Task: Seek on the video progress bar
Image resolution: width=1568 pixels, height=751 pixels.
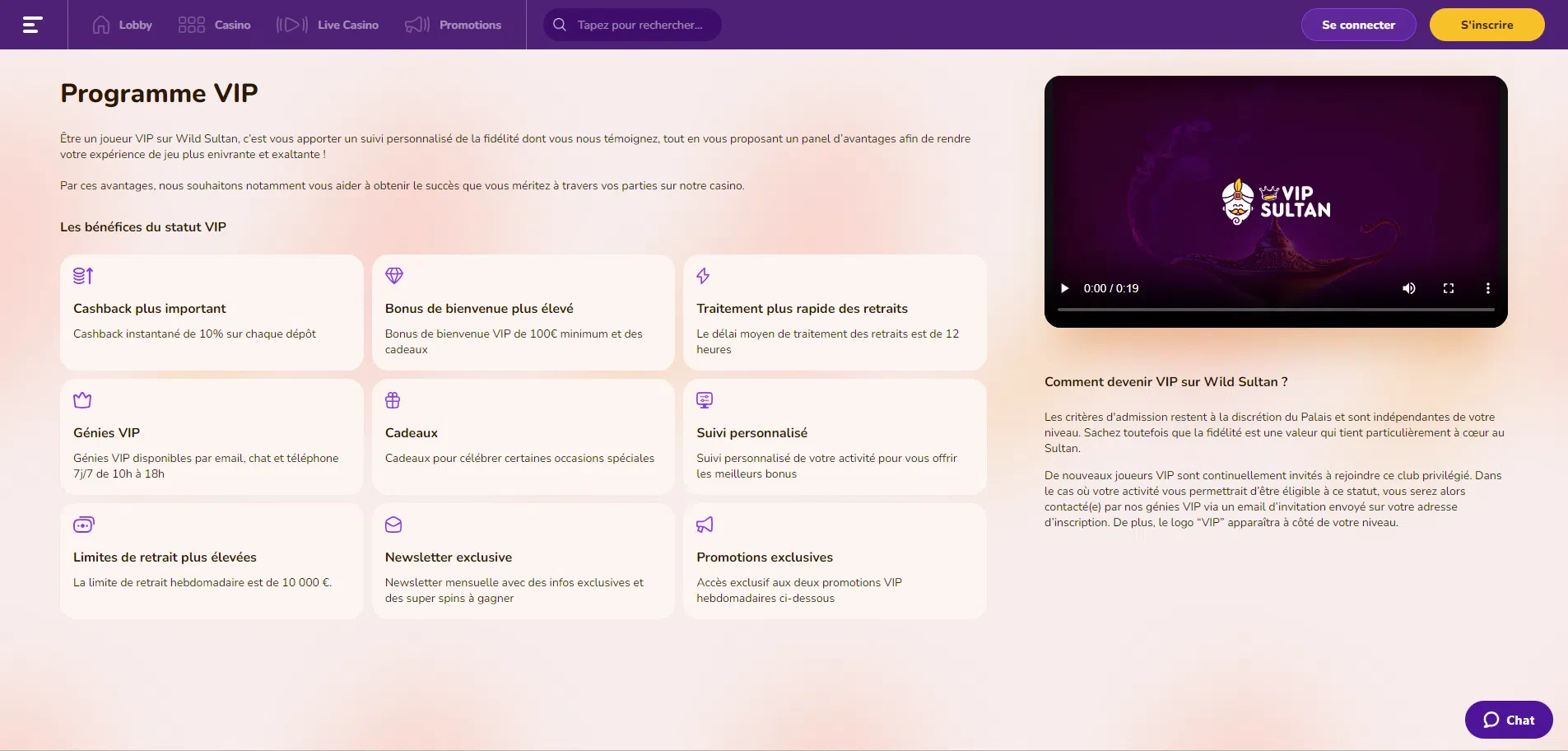Action: coord(1276,310)
